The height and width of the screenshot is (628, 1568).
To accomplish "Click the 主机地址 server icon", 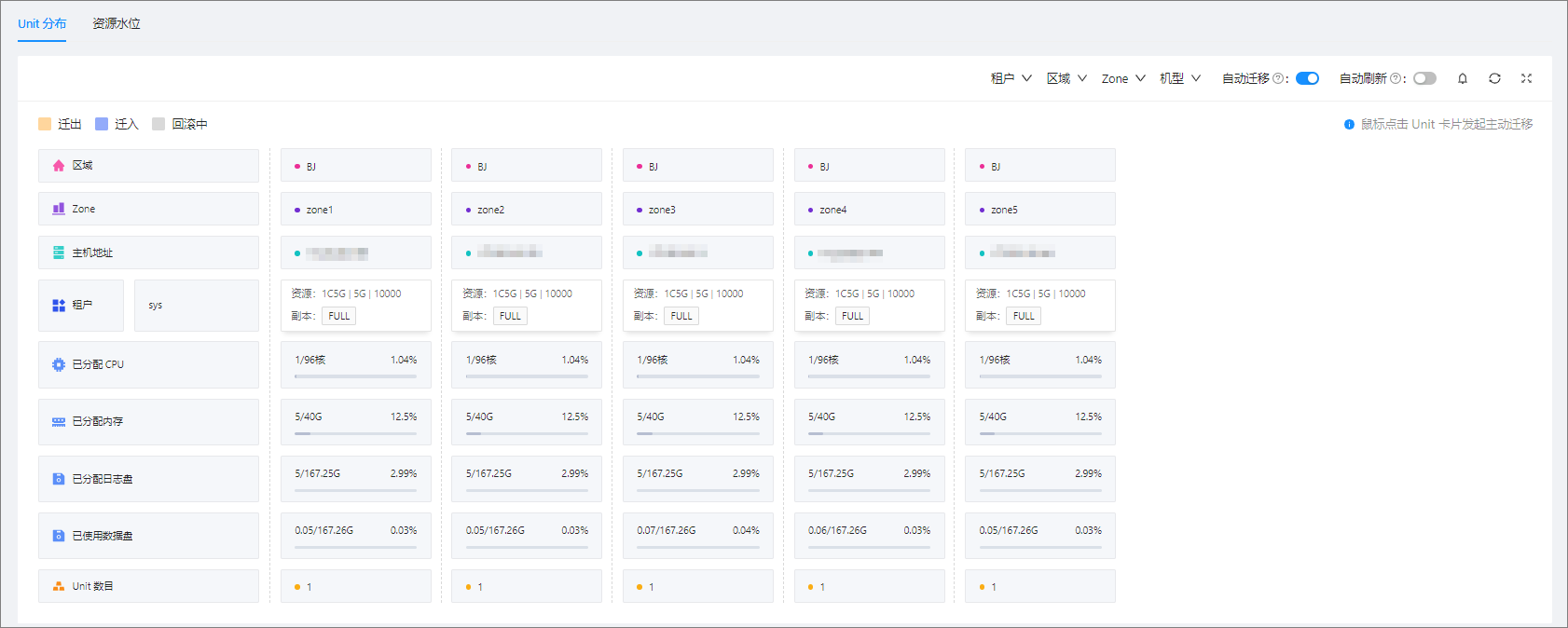I will [59, 253].
